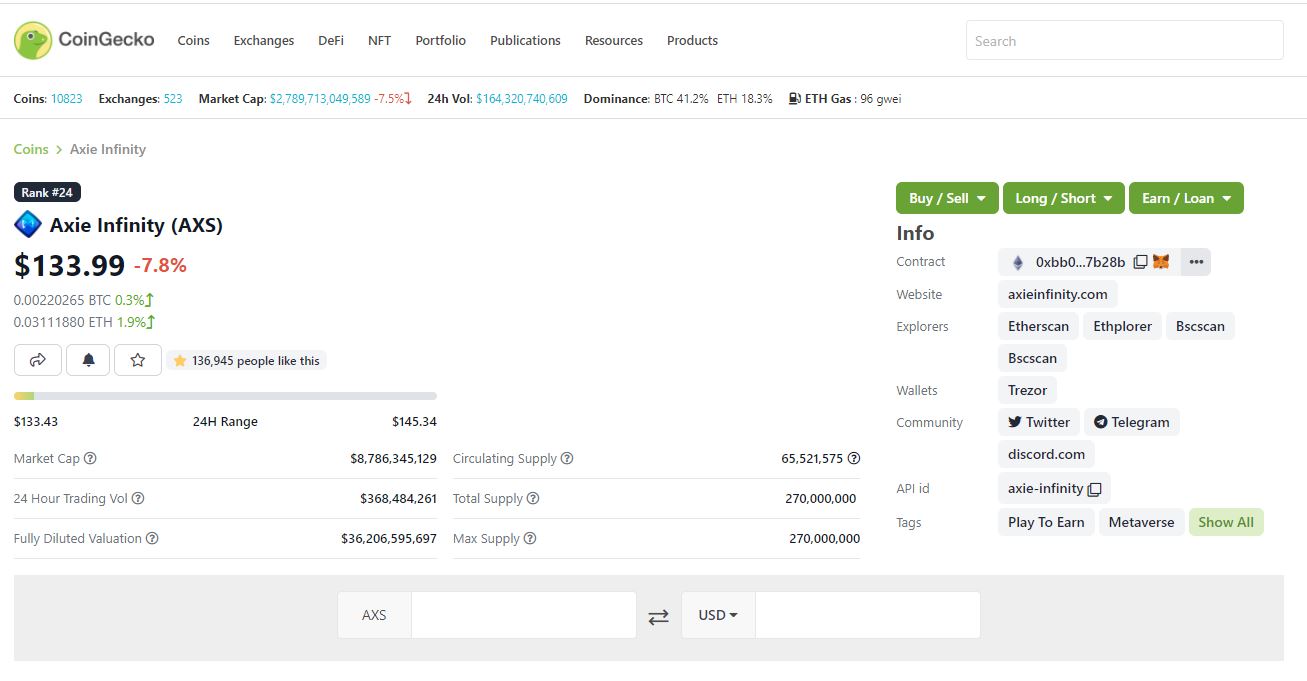This screenshot has height=681, width=1307.
Task: Open the DeFi menu
Action: click(x=331, y=41)
